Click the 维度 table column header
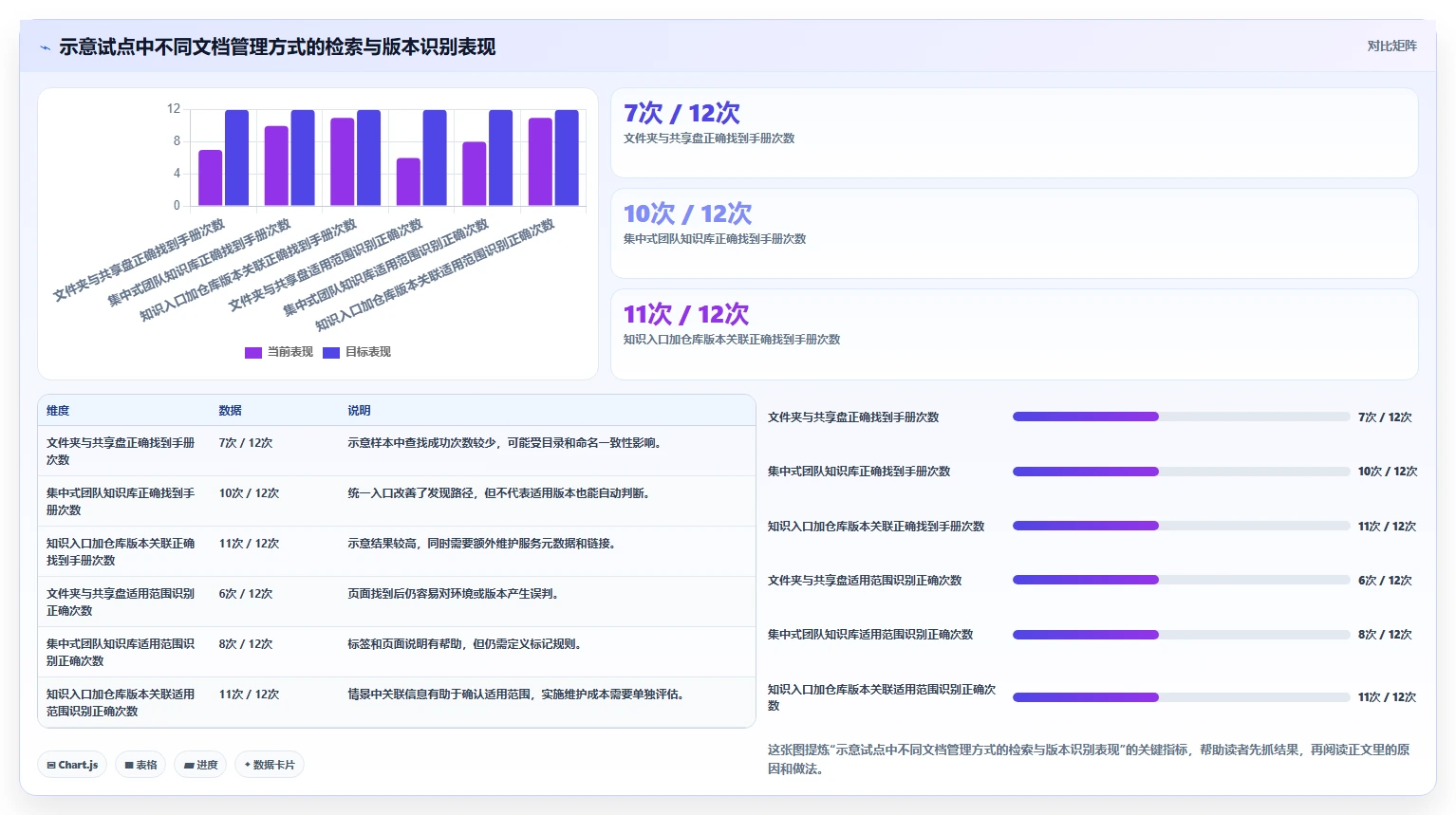Screen dimensions: 1456x815 pyautogui.click(x=58, y=411)
